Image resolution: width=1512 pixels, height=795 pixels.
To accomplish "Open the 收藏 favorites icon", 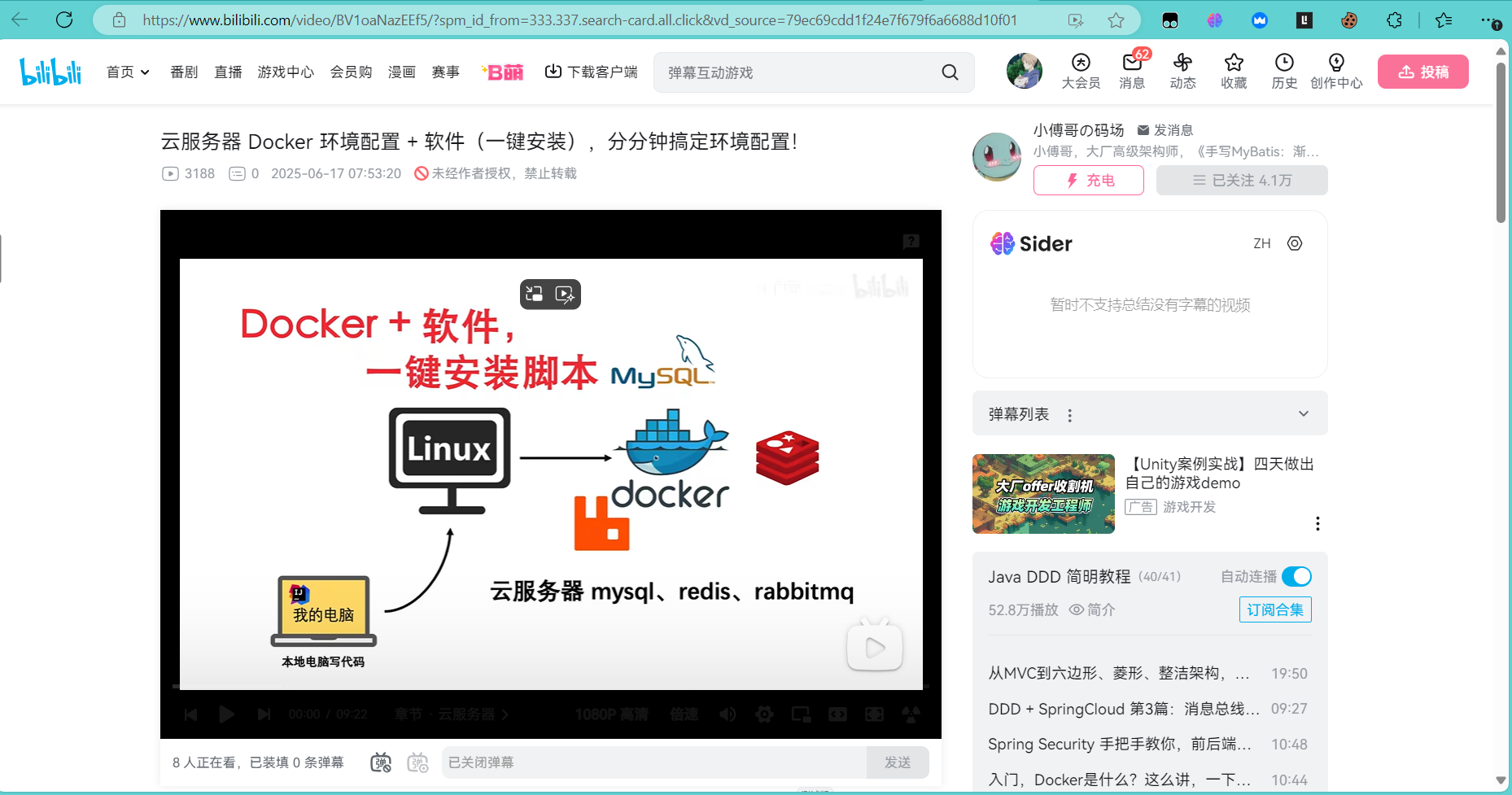I will (1234, 72).
